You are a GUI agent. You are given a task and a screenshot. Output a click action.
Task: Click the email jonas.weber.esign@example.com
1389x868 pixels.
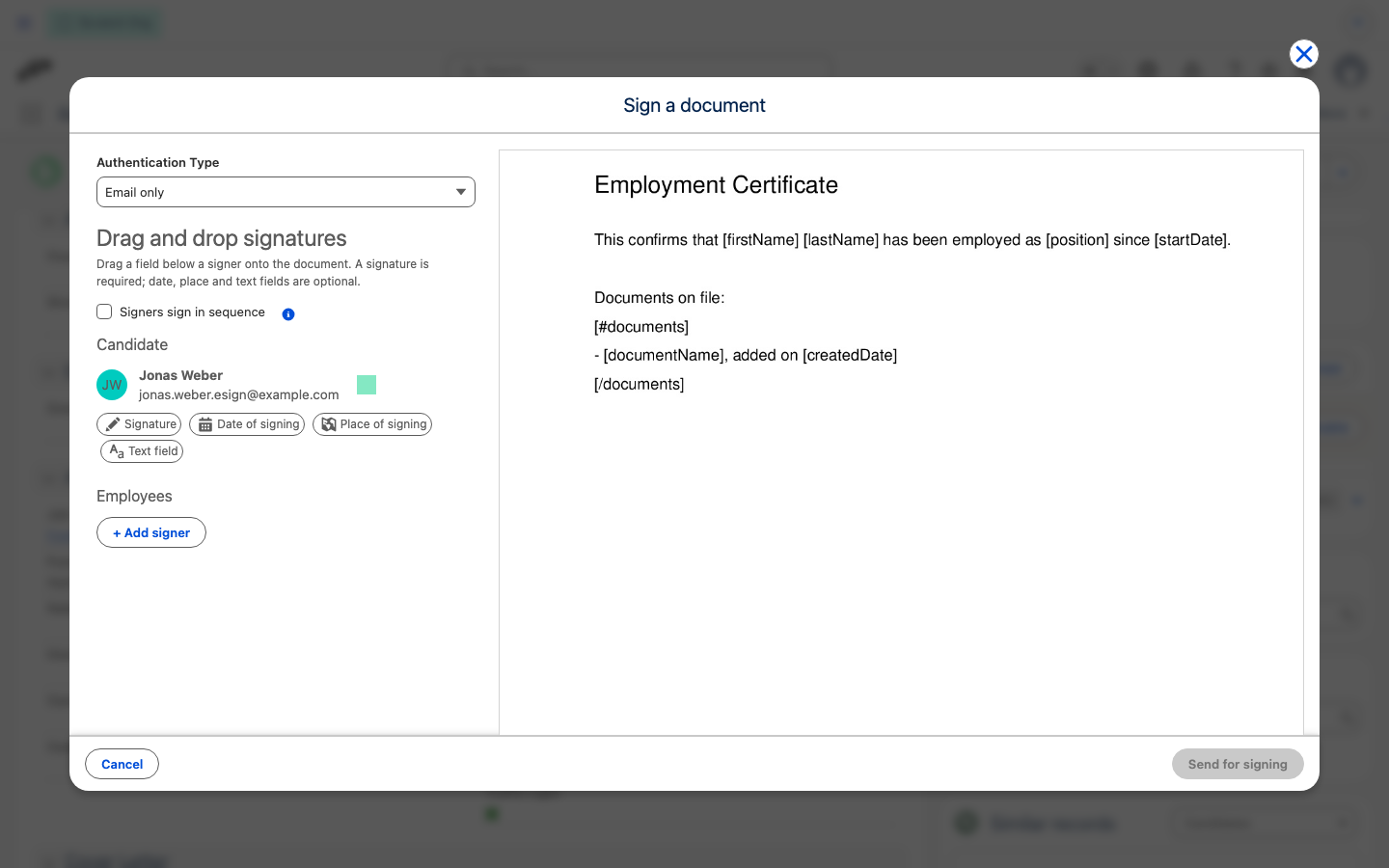pyautogui.click(x=239, y=394)
